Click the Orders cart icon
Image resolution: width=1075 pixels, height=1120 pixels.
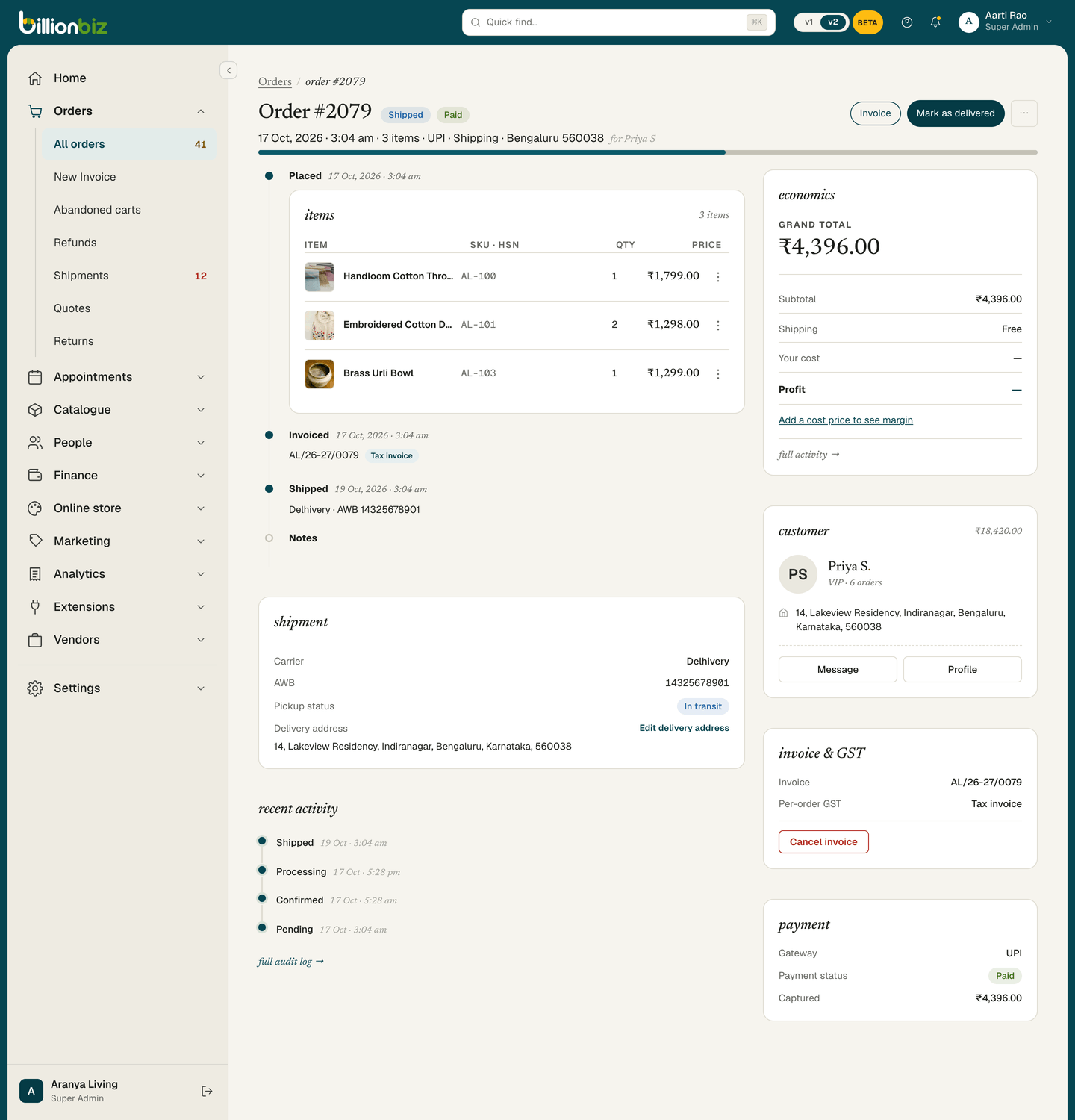pos(35,111)
